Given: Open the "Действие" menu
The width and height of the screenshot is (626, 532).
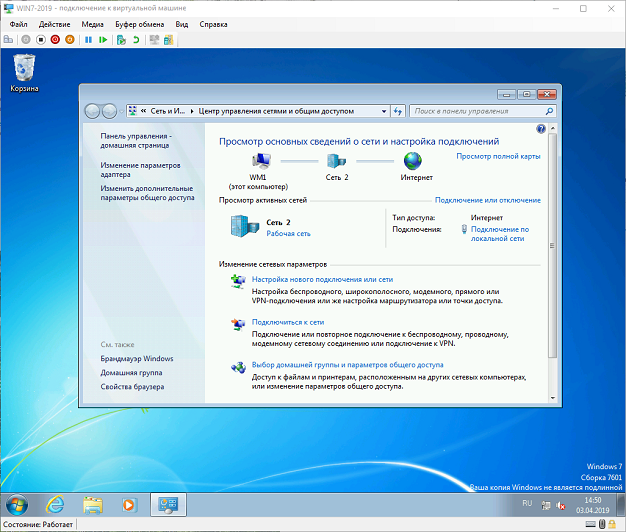Looking at the screenshot, I should click(54, 23).
